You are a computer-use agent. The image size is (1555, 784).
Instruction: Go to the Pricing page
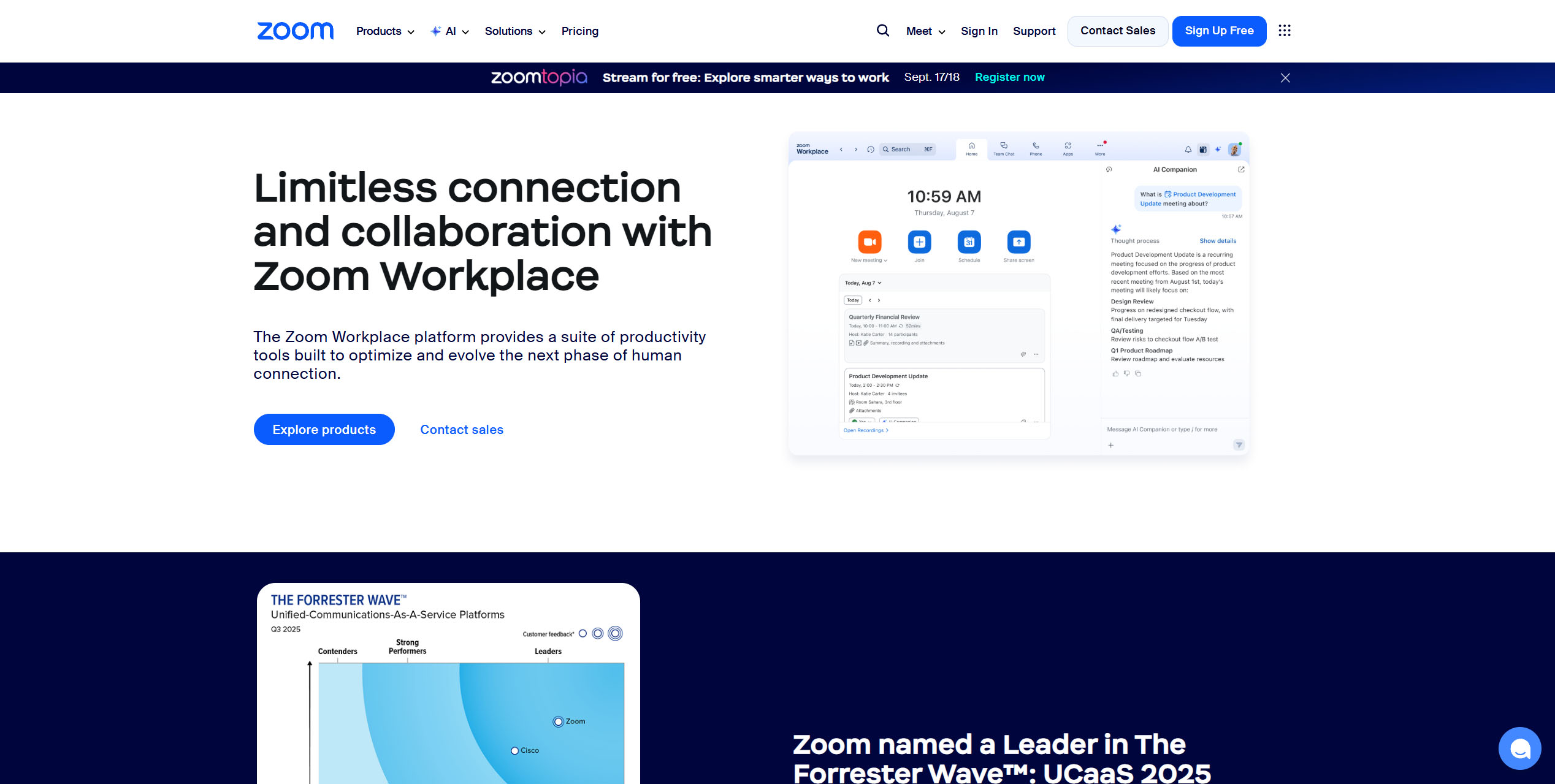(580, 31)
